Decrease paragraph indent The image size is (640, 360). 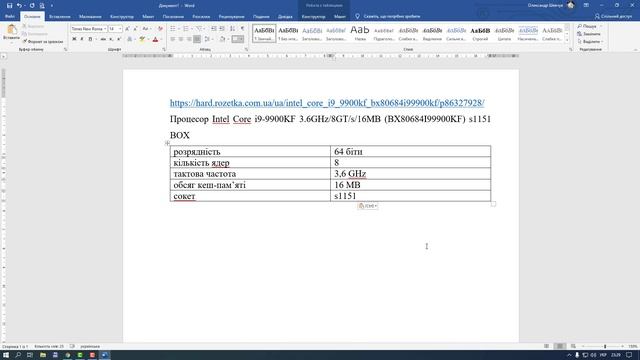click(x=213, y=29)
